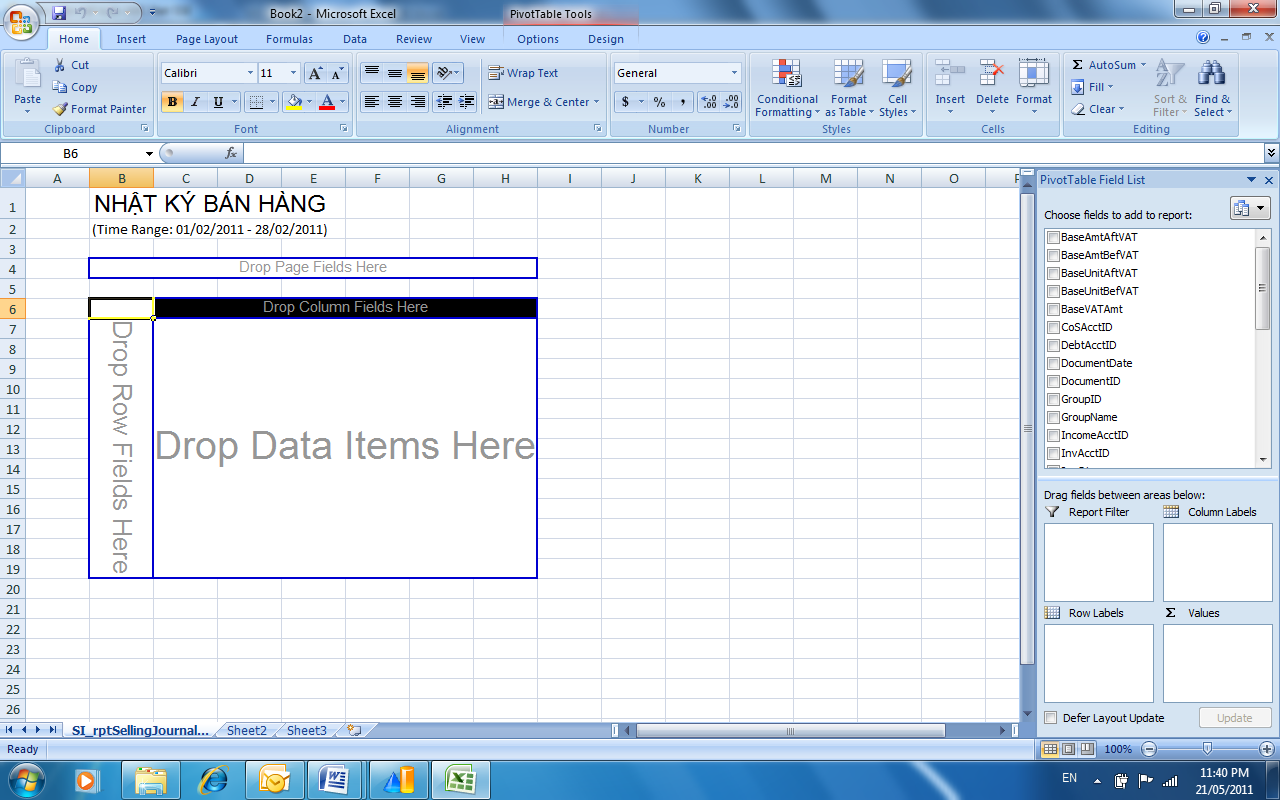This screenshot has height=800, width=1280.
Task: Open Find & Select binoculars icon
Action: 1212,75
